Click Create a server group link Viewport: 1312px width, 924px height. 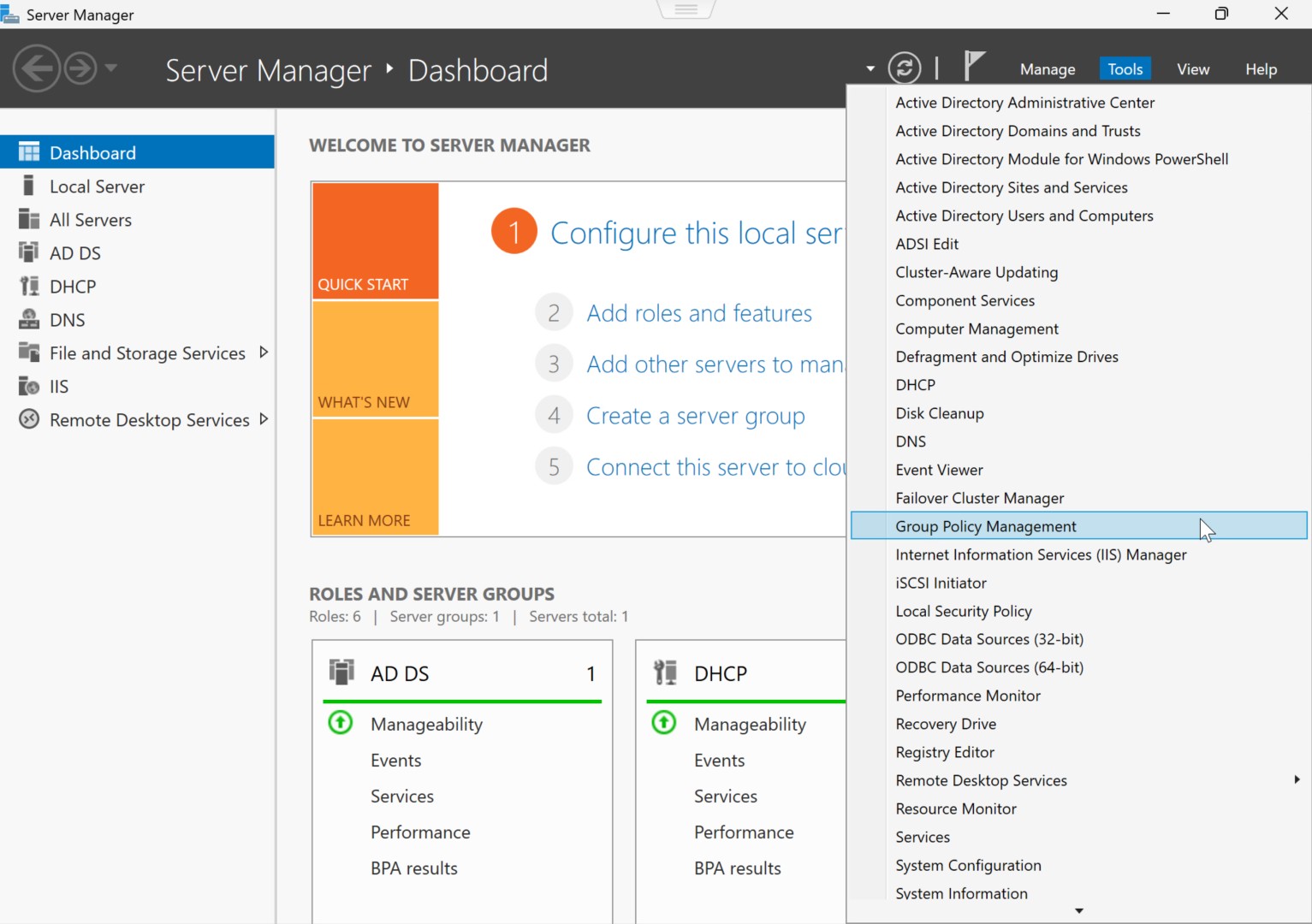(x=696, y=416)
